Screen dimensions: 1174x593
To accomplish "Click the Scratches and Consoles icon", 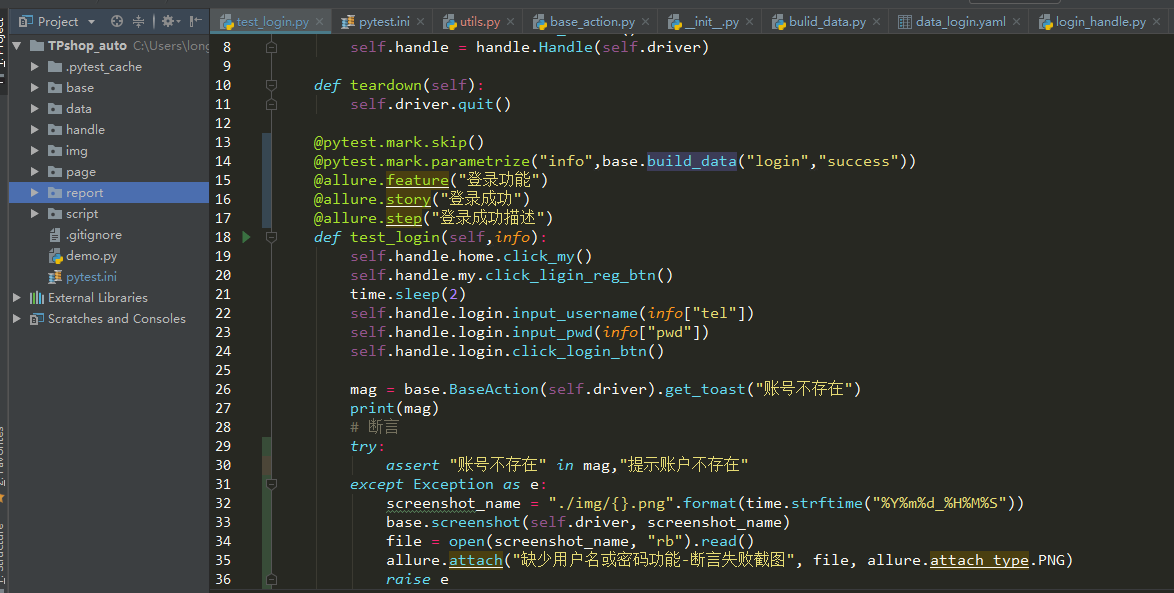I will point(37,318).
